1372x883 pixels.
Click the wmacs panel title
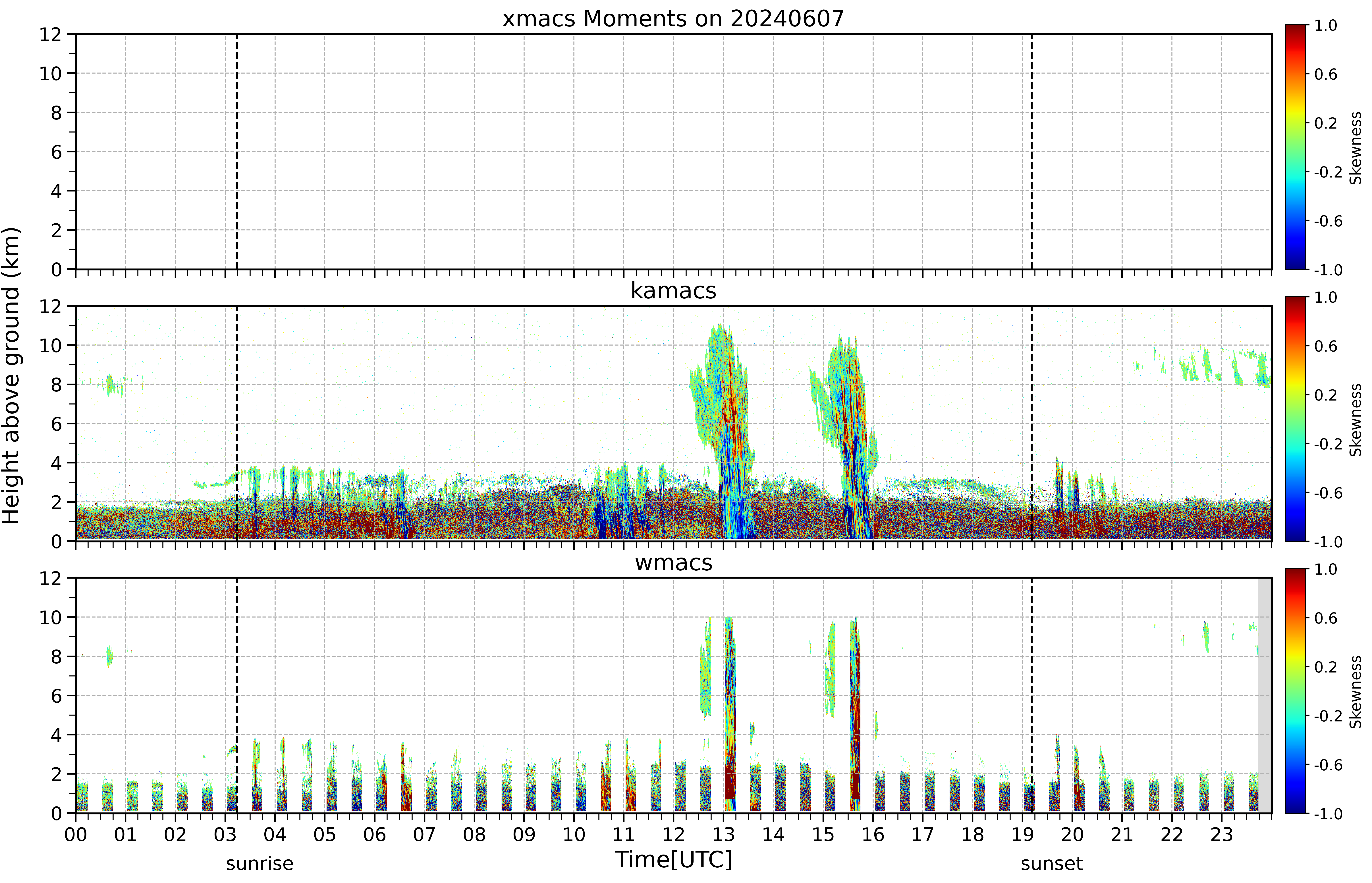coord(673,562)
